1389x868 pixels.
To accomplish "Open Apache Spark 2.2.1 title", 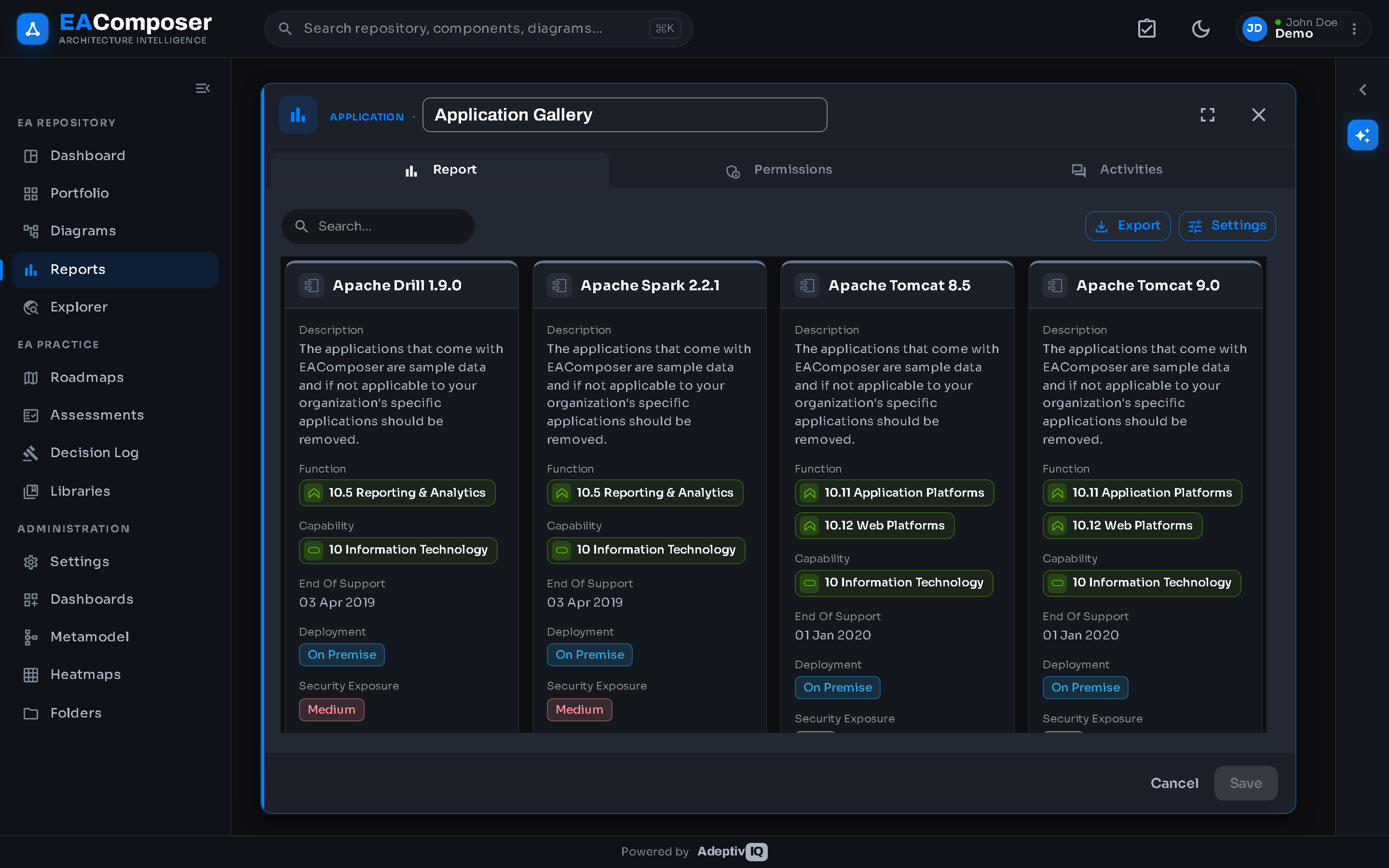I will coord(650,285).
